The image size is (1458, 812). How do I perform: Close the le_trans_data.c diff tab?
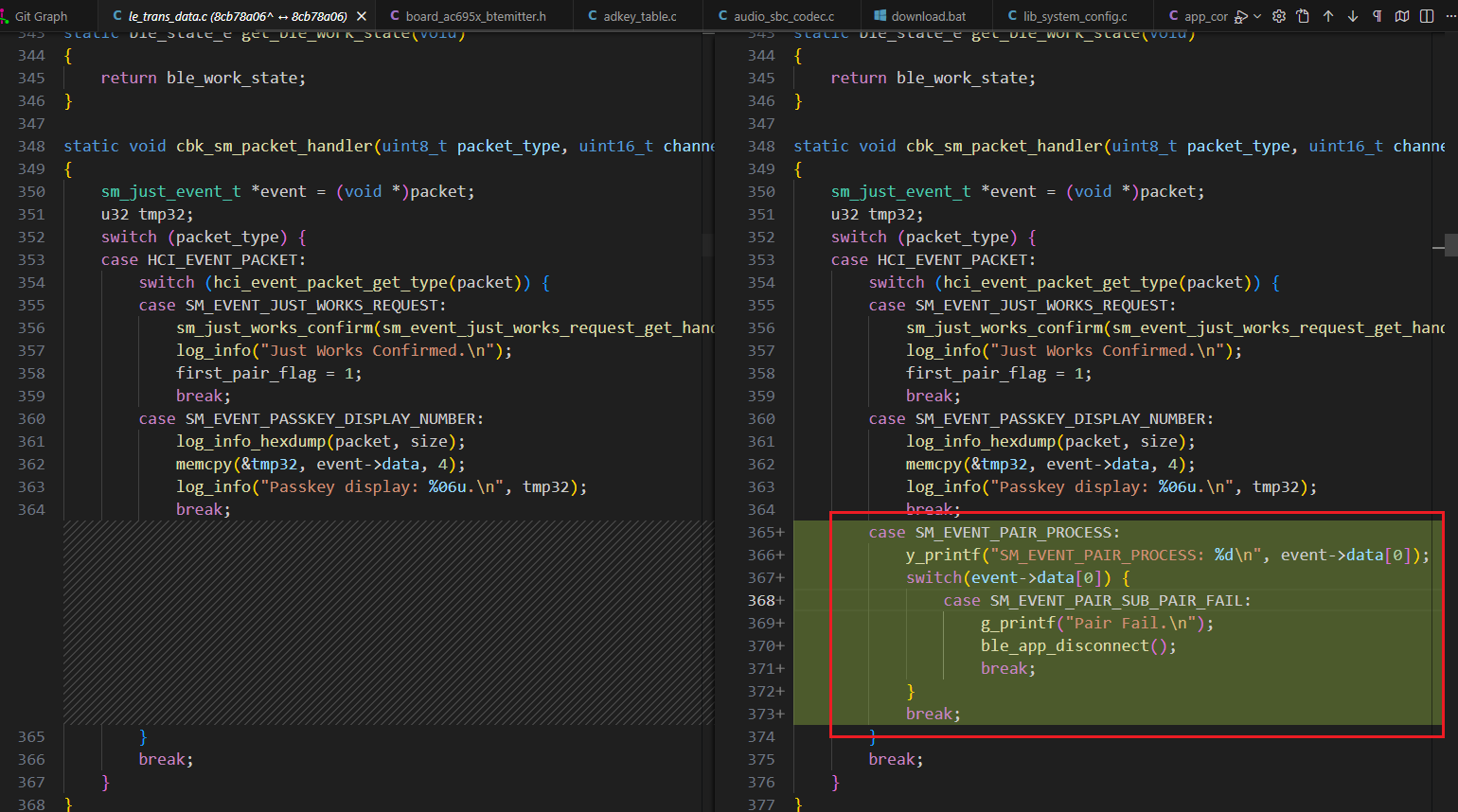[x=362, y=16]
